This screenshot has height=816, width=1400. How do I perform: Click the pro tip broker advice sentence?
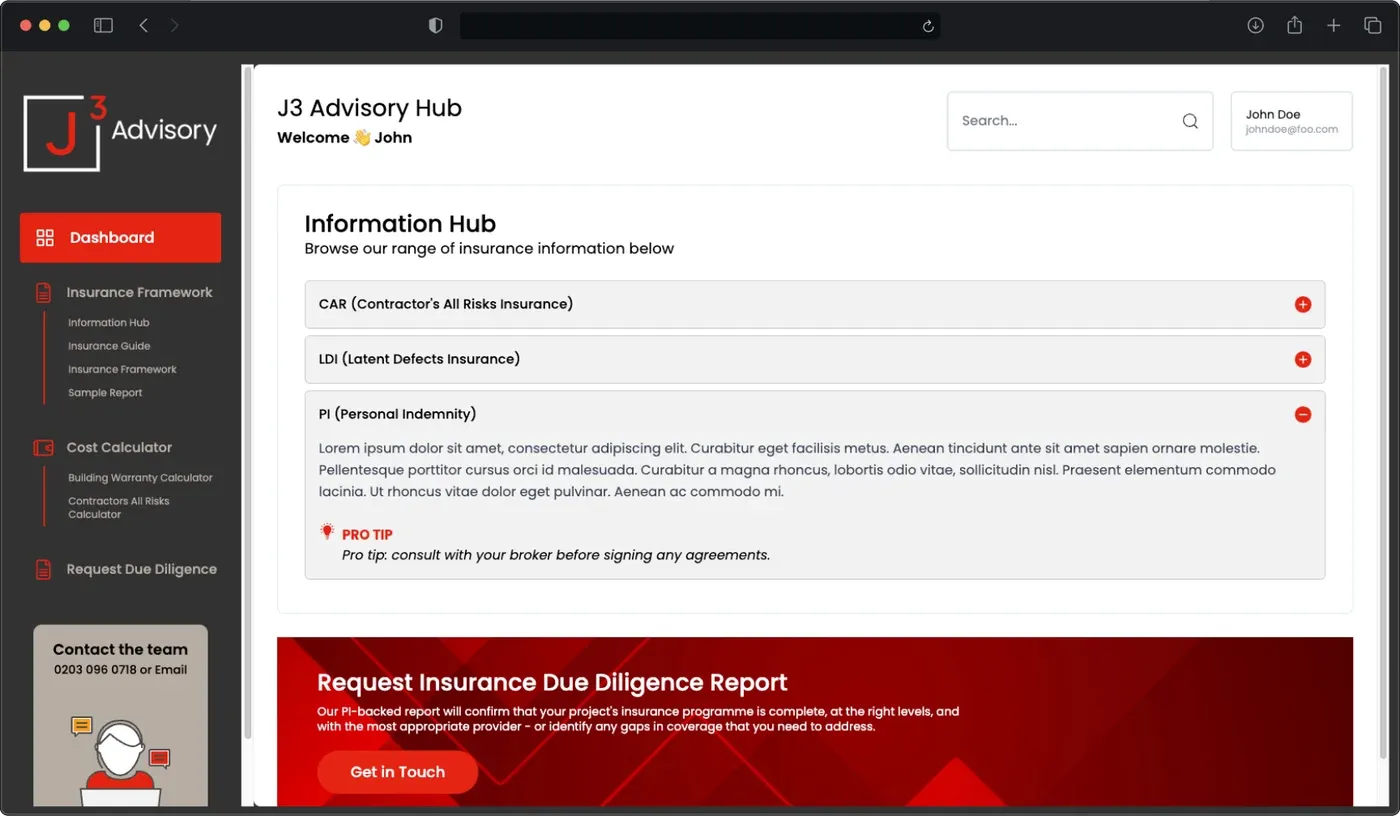(556, 555)
